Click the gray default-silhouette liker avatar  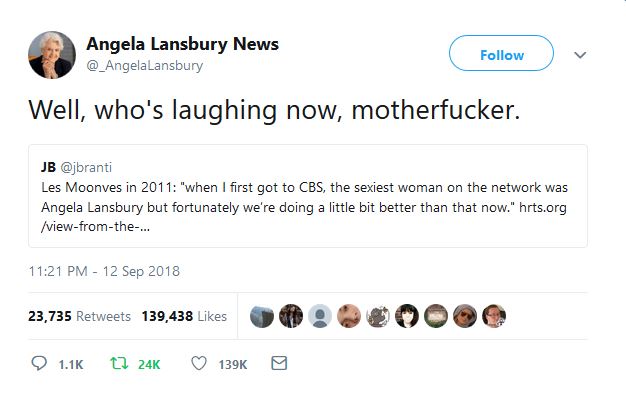click(x=320, y=316)
